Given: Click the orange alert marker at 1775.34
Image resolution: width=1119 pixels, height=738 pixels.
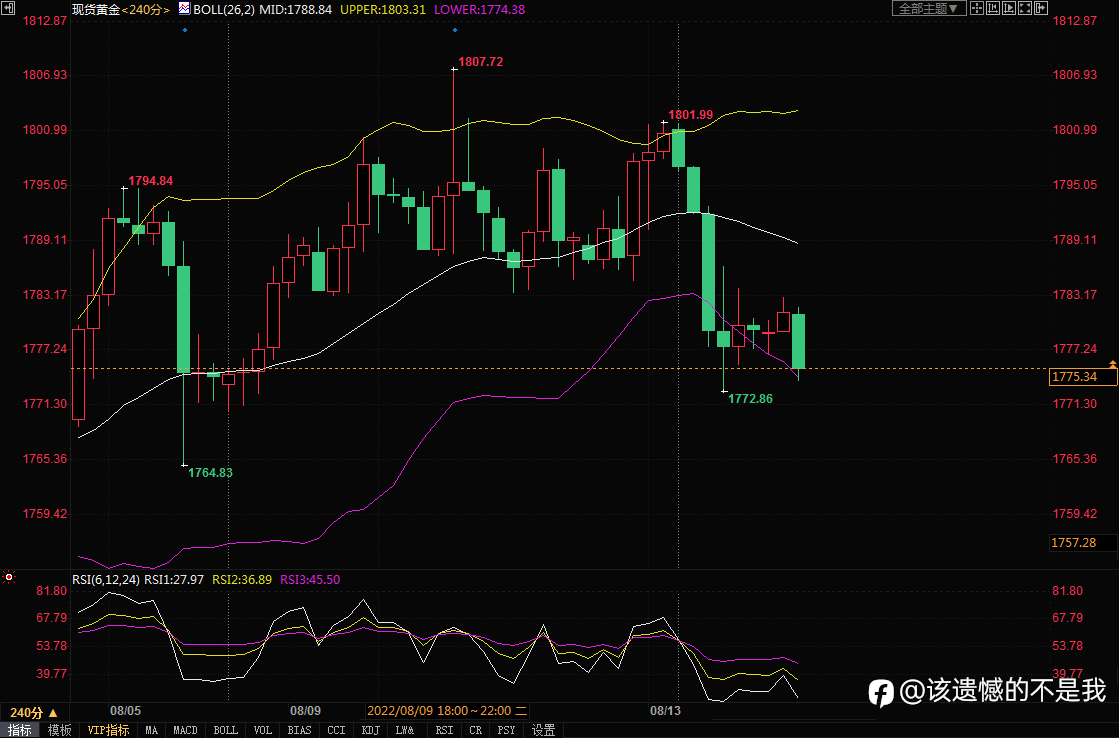Looking at the screenshot, I should click(1113, 365).
